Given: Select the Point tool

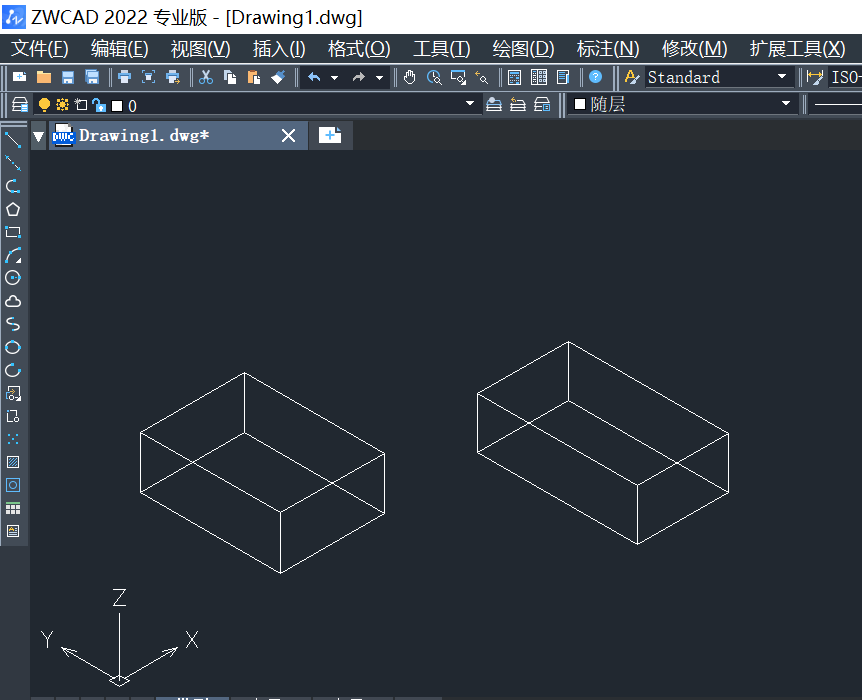Looking at the screenshot, I should point(13,439).
